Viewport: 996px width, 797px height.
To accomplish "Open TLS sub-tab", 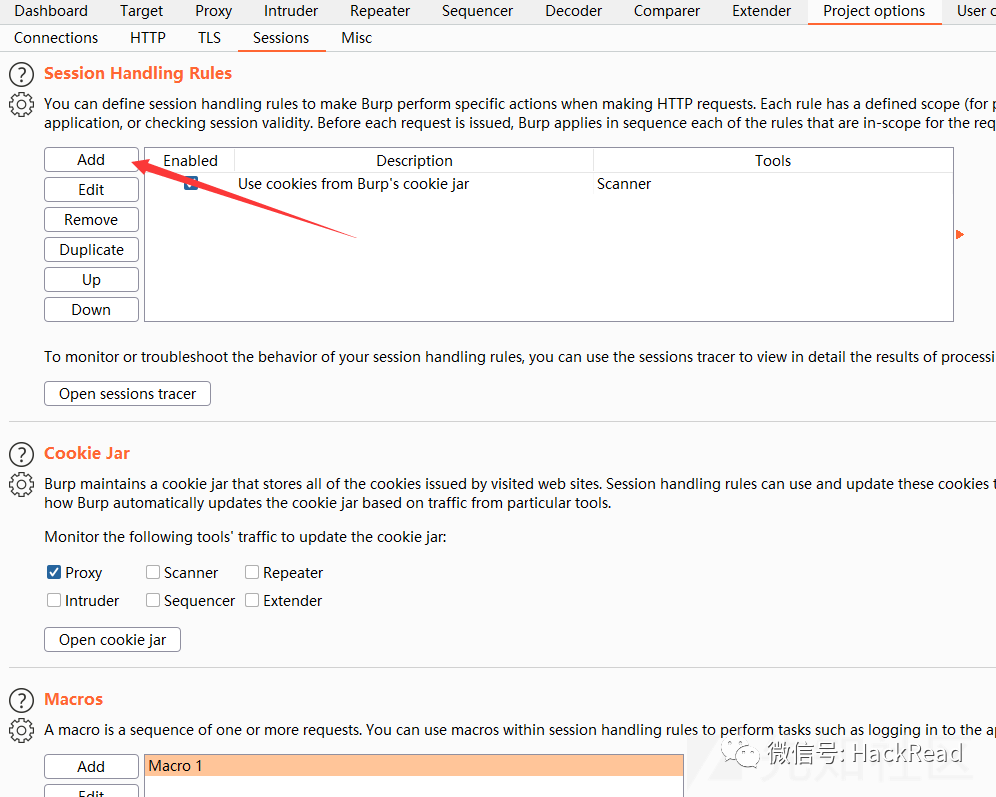I will coord(209,38).
